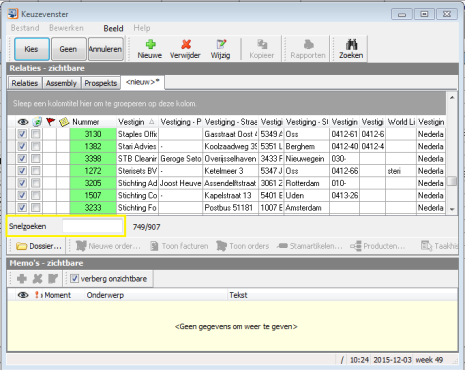Toggle second checkbox for row 3130

click(36, 134)
